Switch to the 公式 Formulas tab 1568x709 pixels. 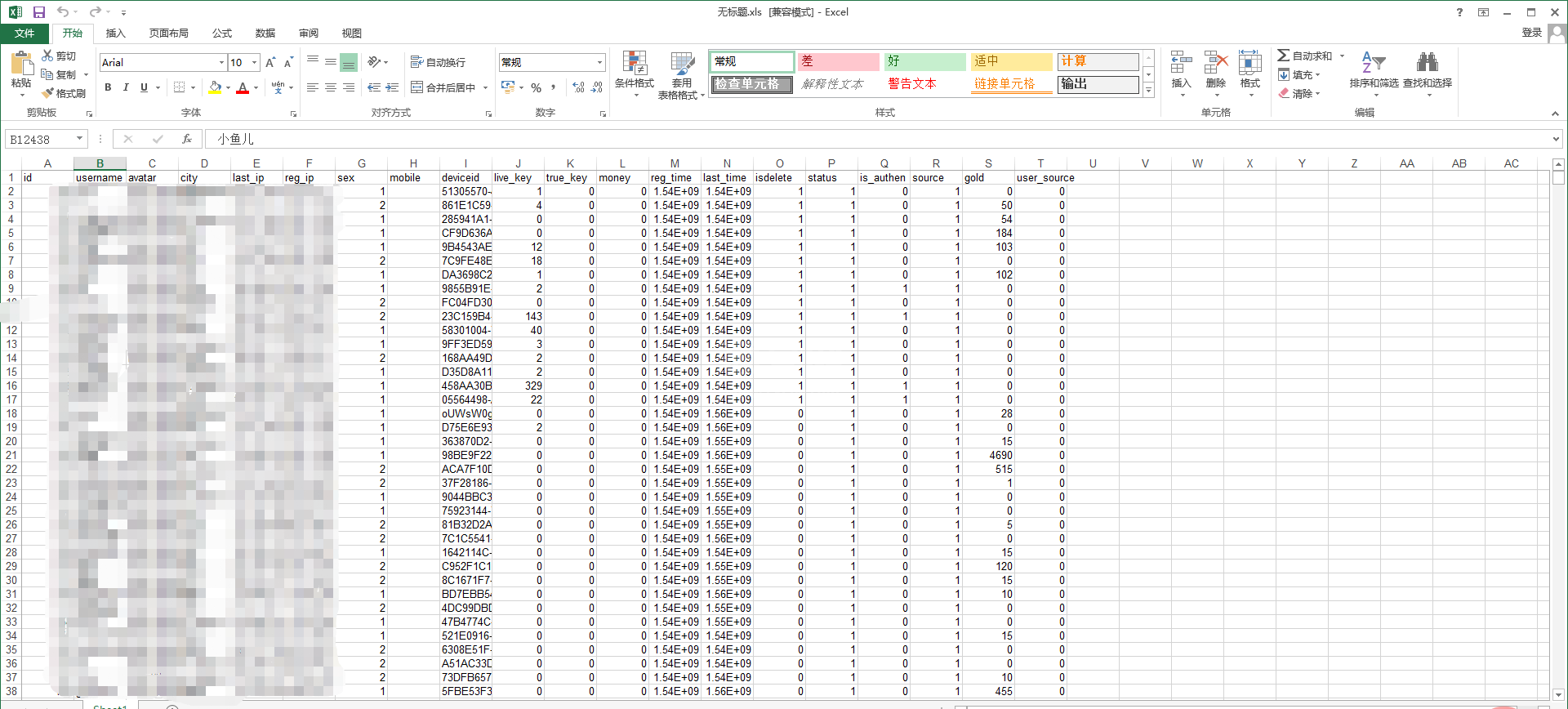coord(222,33)
